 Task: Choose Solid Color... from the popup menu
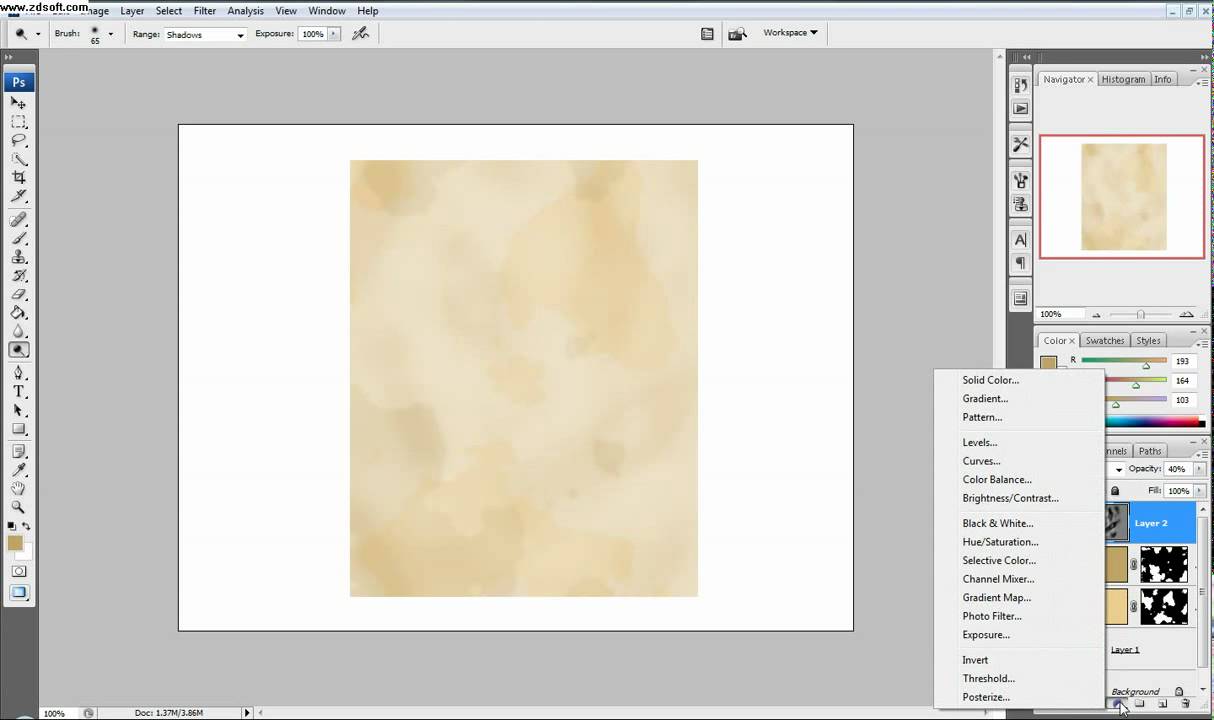(x=990, y=380)
